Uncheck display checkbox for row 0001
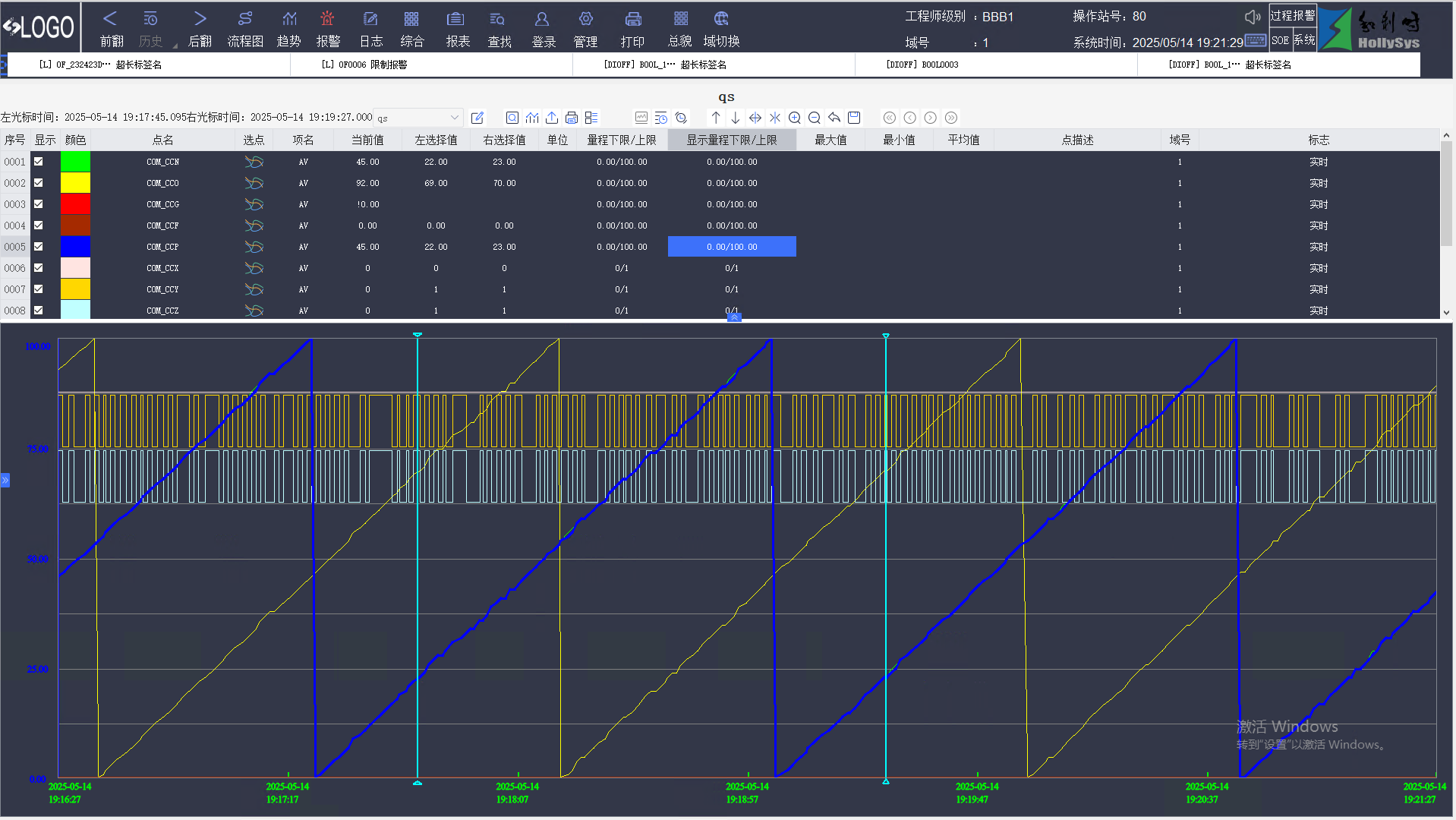The image size is (1456, 820). (x=39, y=162)
